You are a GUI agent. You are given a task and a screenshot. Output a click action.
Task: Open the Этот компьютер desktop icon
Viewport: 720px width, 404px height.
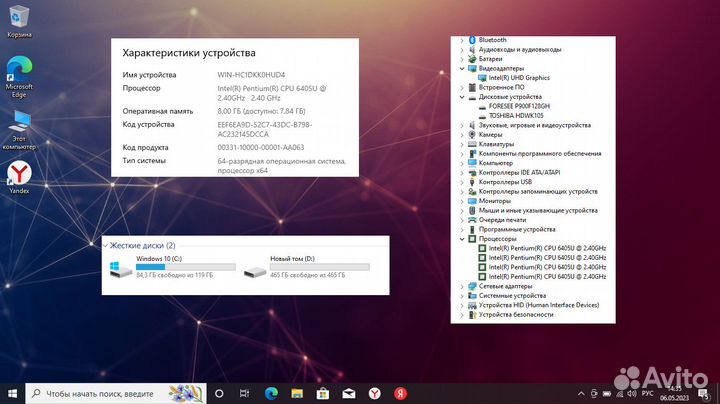[19, 130]
